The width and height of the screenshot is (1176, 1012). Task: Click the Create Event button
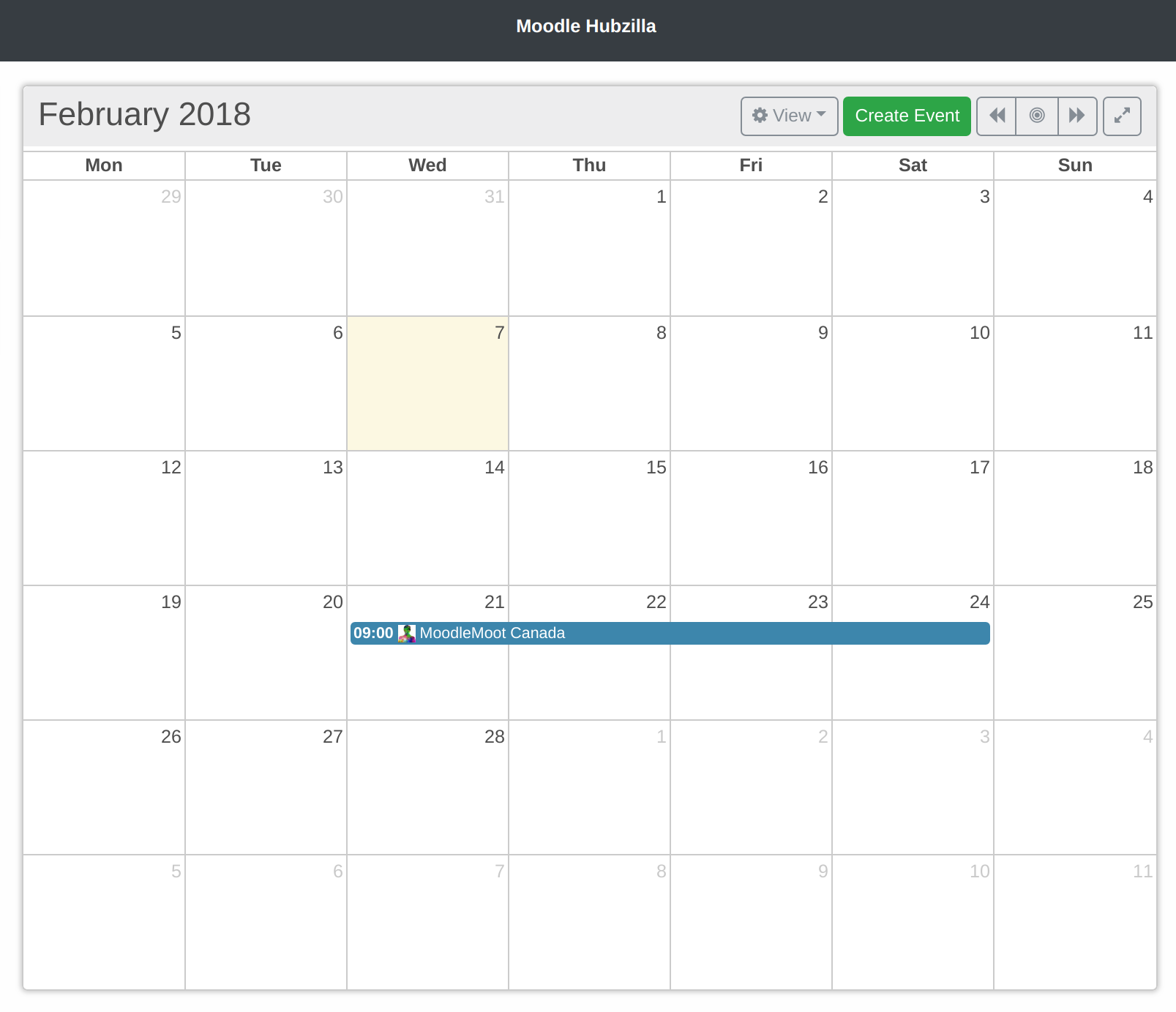[x=907, y=116]
